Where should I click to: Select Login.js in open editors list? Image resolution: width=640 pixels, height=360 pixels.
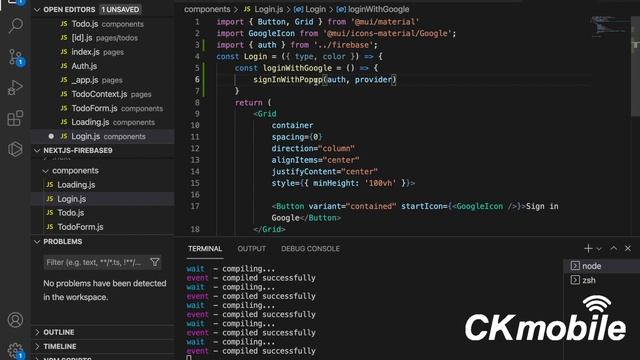click(103, 136)
